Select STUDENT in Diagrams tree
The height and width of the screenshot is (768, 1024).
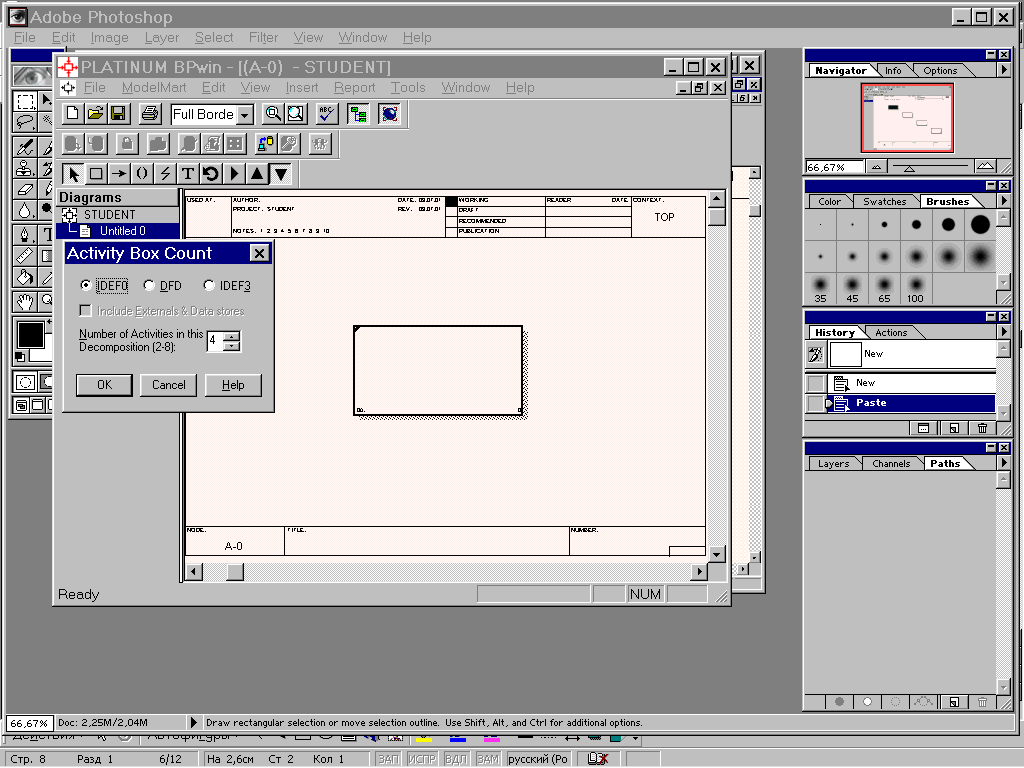tap(109, 214)
